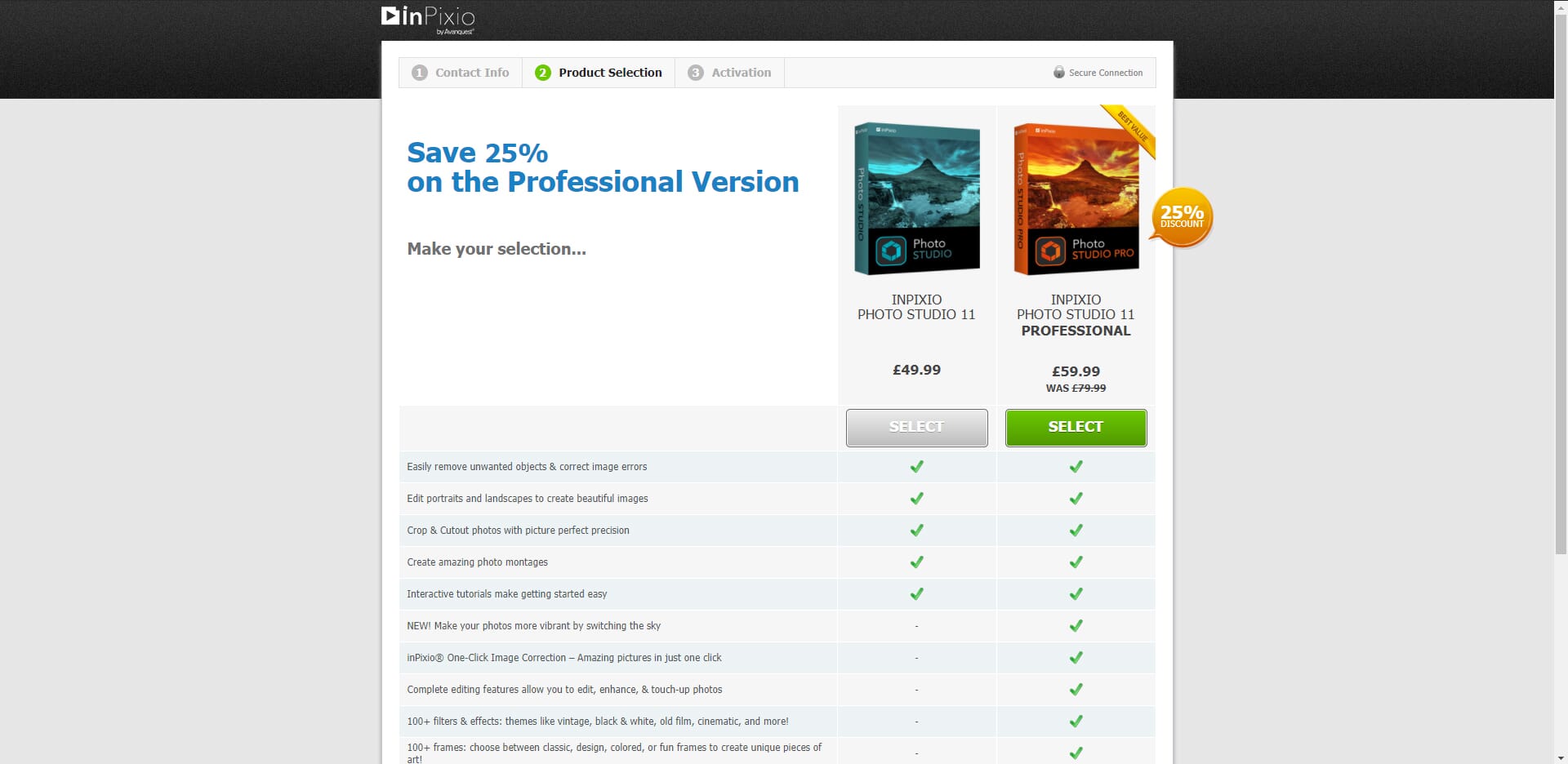Click the Secure Connection lock icon
The image size is (1568, 764).
[1059, 73]
